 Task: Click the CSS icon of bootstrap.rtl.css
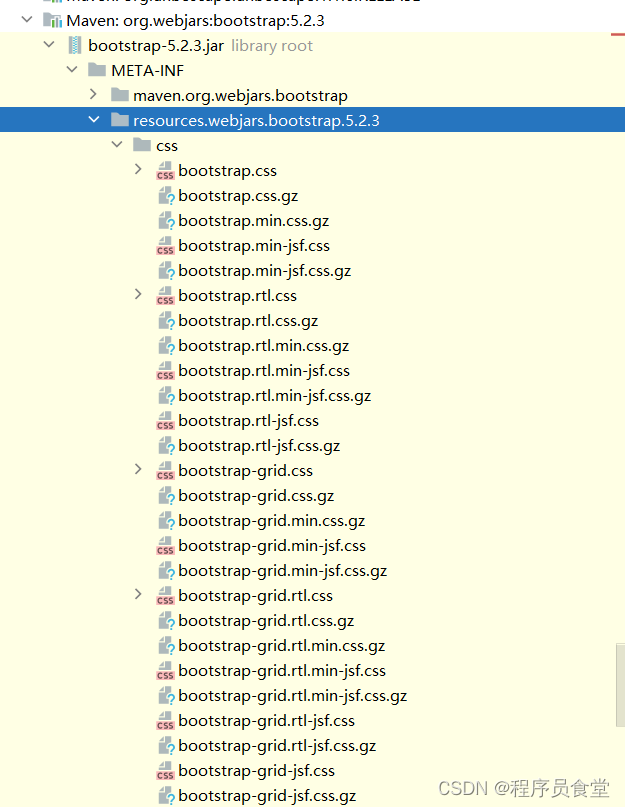(165, 295)
